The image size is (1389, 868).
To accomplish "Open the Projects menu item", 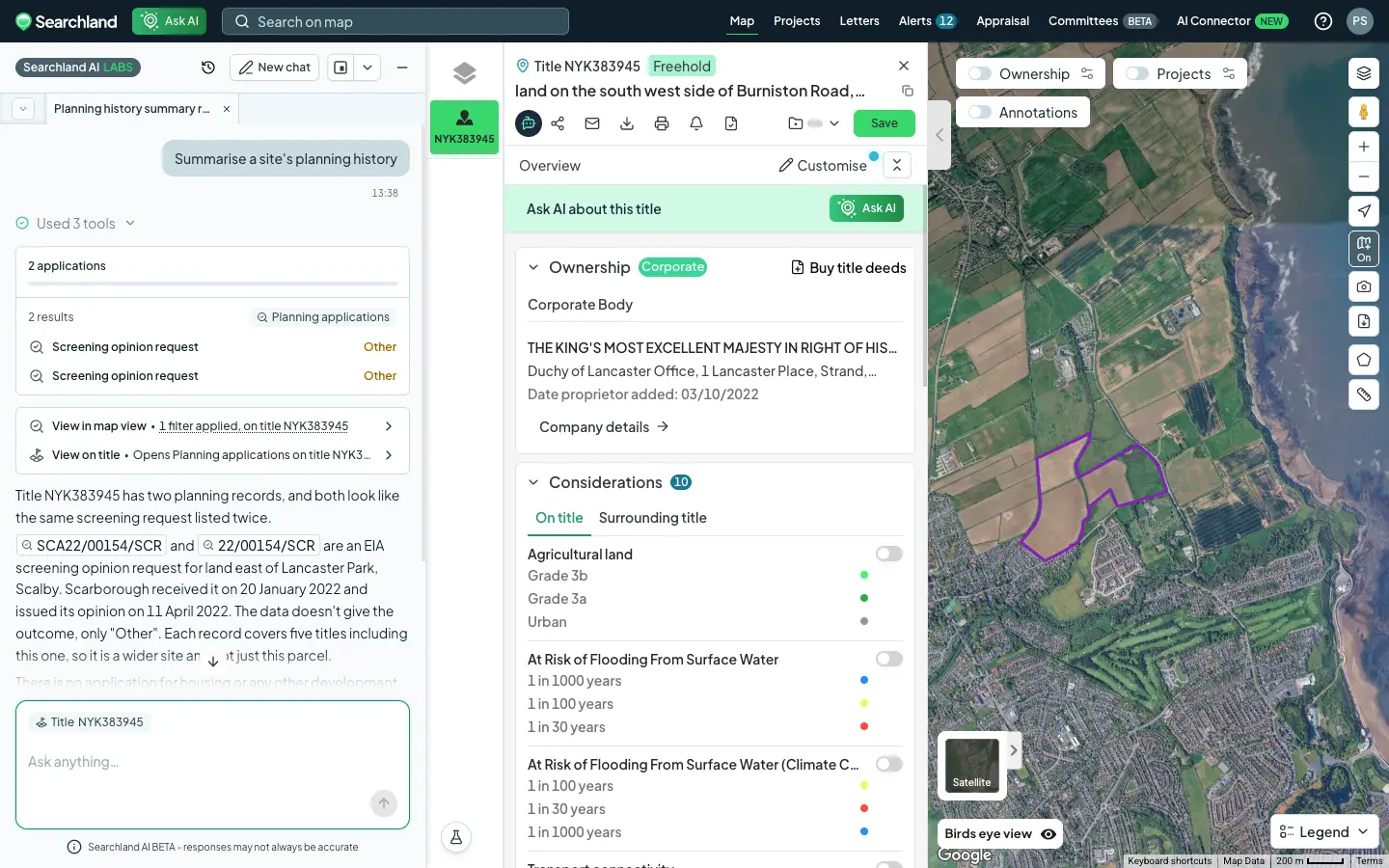I will click(x=797, y=21).
